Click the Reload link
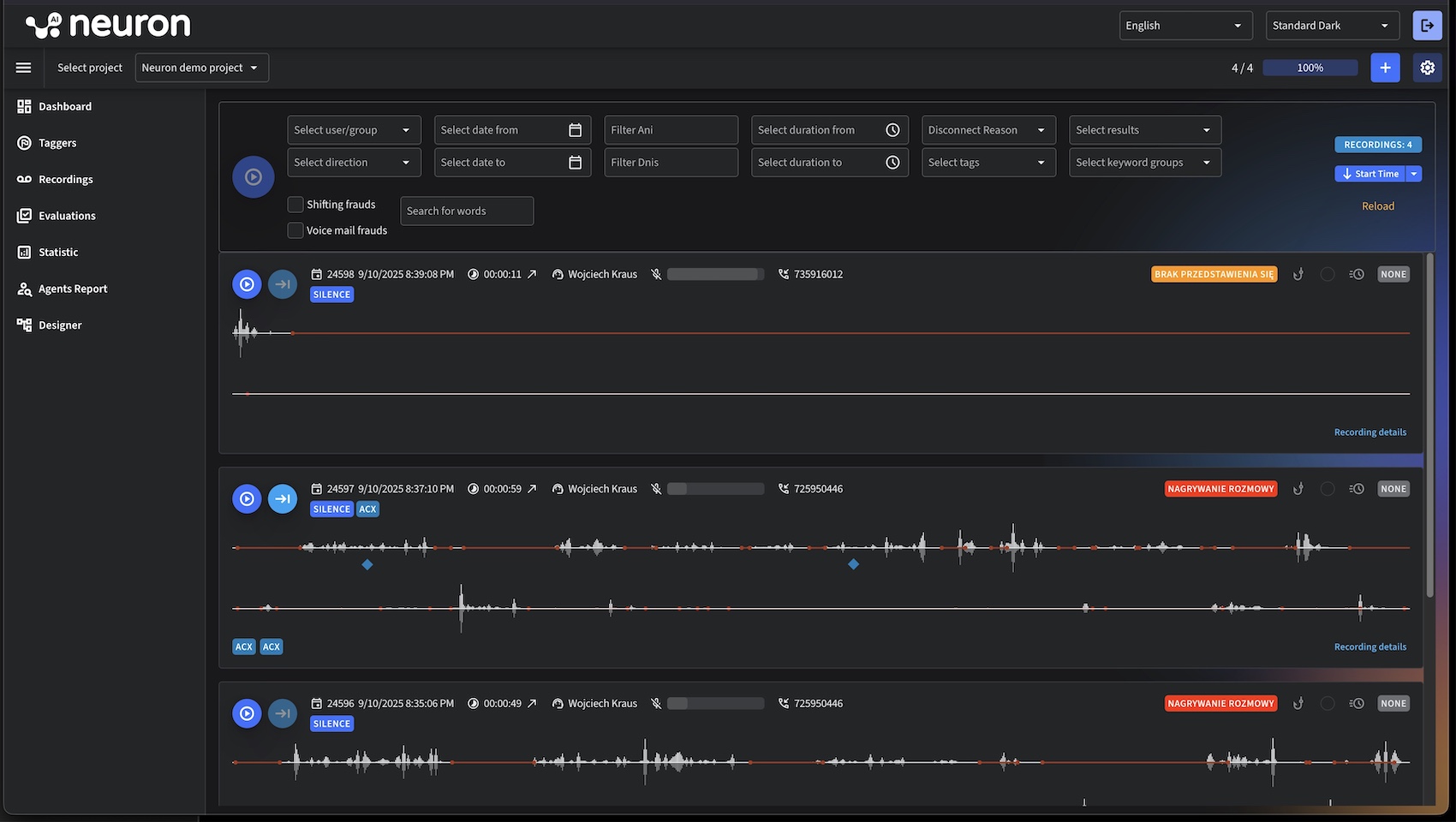 (x=1377, y=206)
